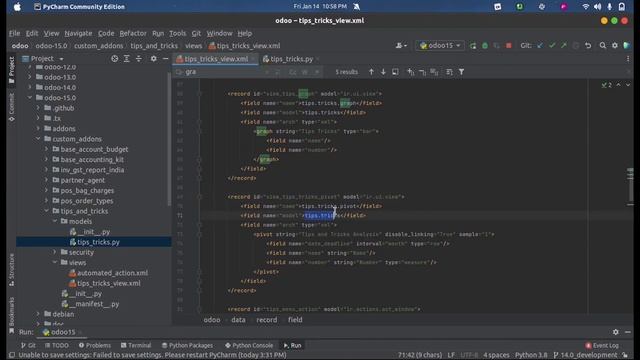The image size is (640, 360).
Task: Open the Navigate menu
Action: point(78,33)
